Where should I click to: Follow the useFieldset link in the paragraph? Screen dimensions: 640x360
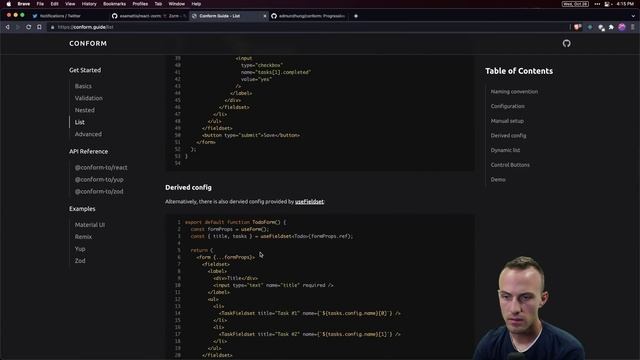pyautogui.click(x=309, y=202)
